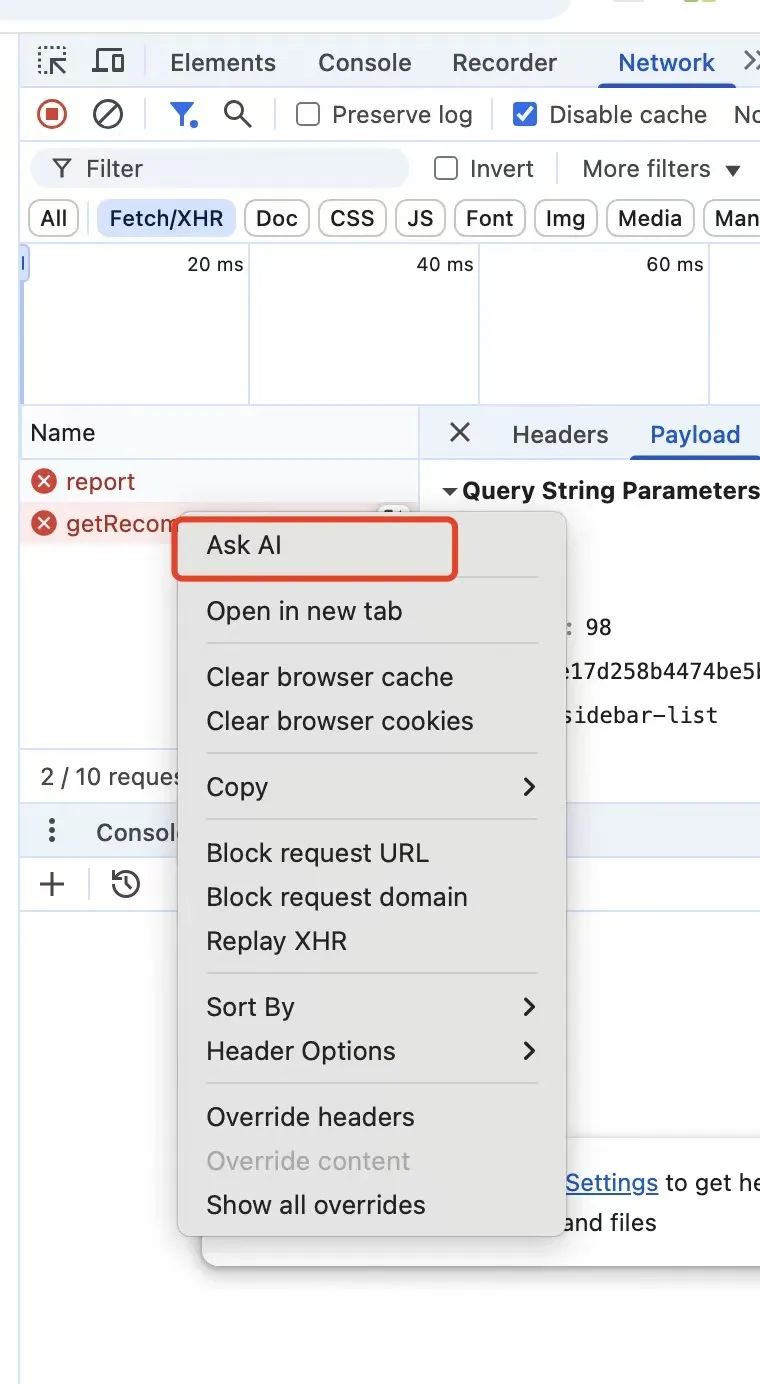Uncheck the Disable cache checkbox
Screen dimensions: 760x1384
525,115
